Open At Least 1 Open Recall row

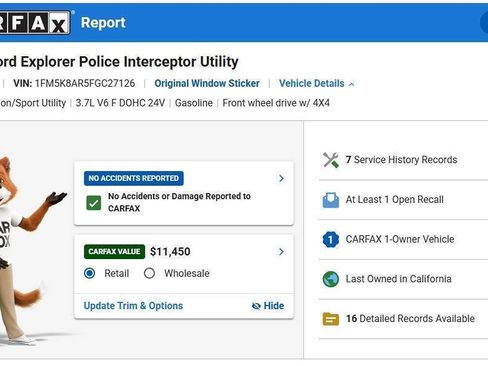point(403,200)
